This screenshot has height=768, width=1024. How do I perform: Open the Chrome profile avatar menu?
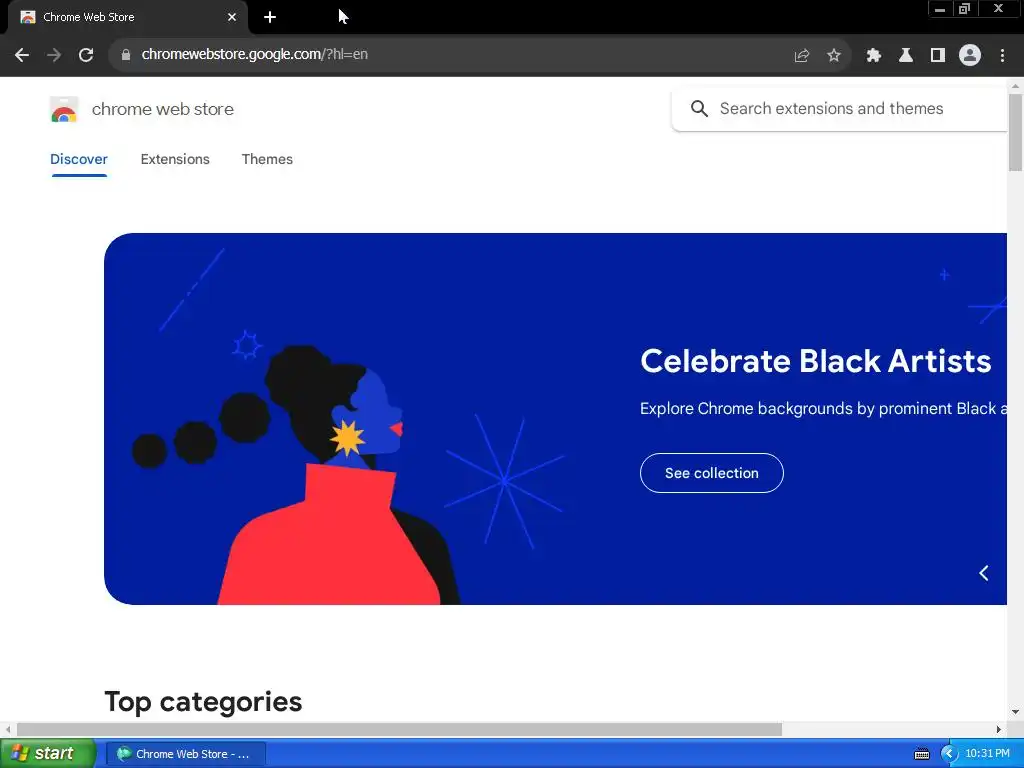[970, 56]
